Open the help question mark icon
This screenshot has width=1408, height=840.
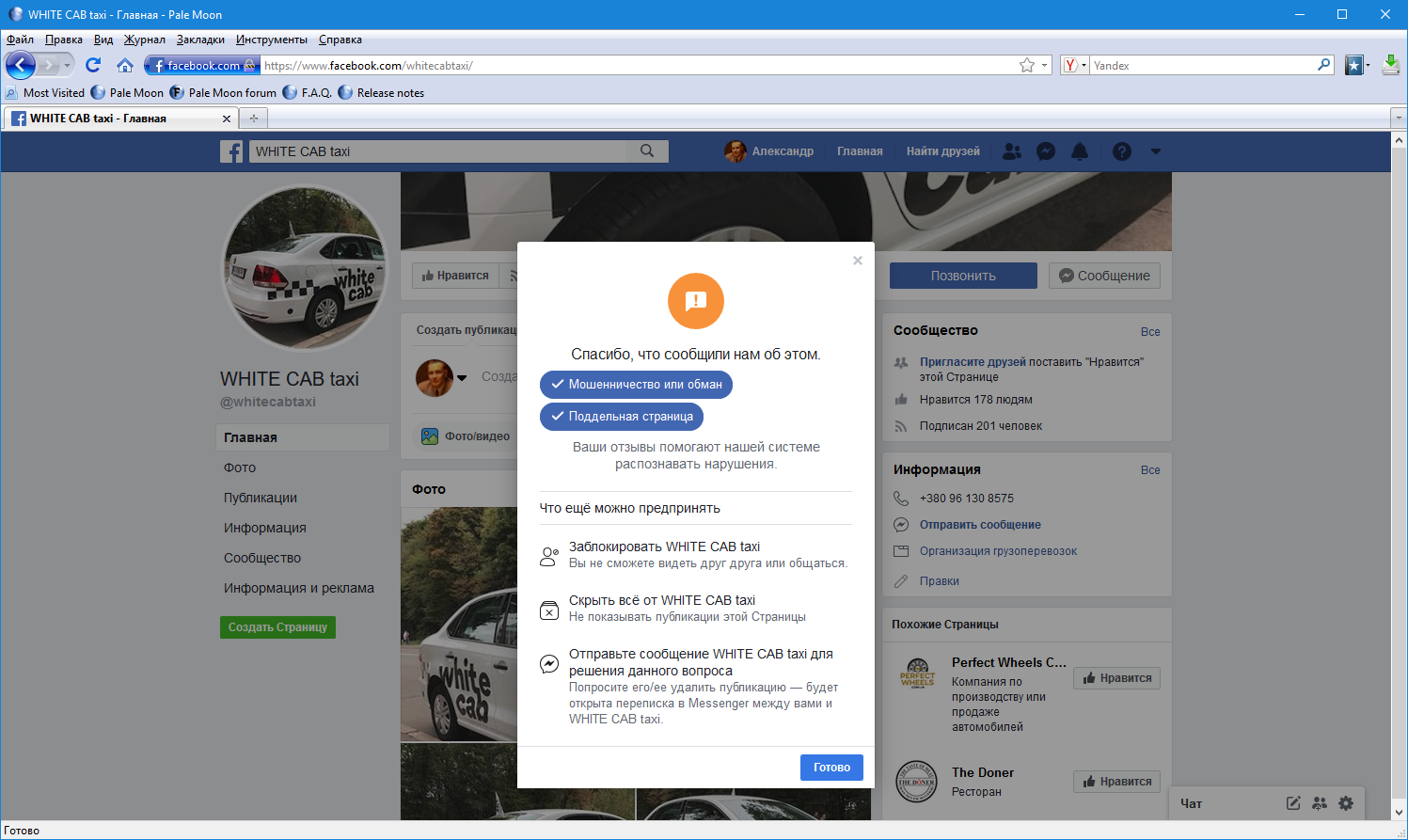click(1122, 151)
